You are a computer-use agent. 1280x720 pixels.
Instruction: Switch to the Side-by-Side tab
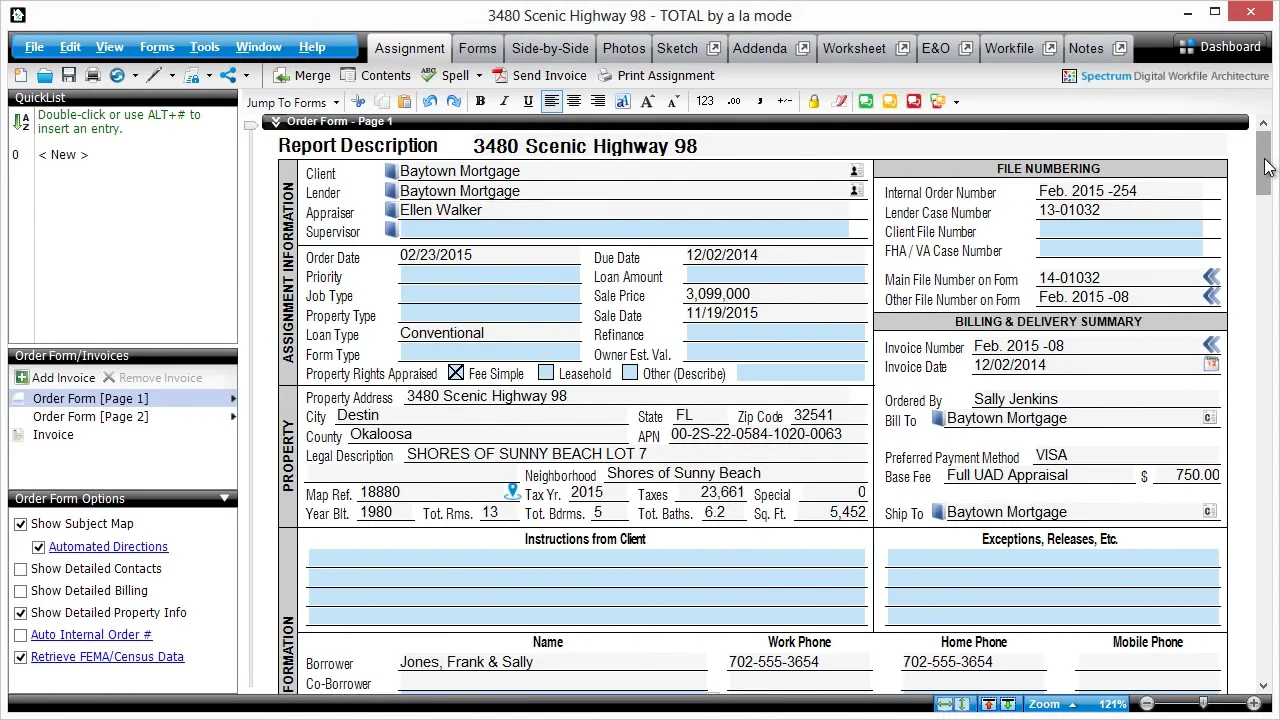click(x=550, y=48)
